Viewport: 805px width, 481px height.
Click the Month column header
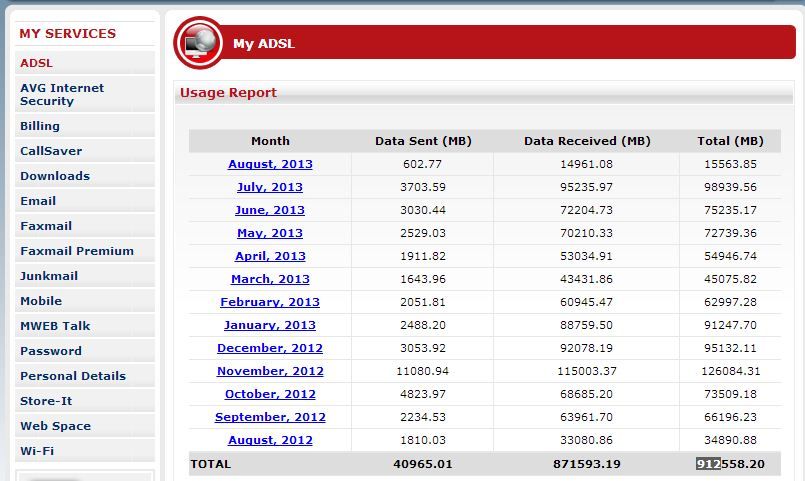270,141
